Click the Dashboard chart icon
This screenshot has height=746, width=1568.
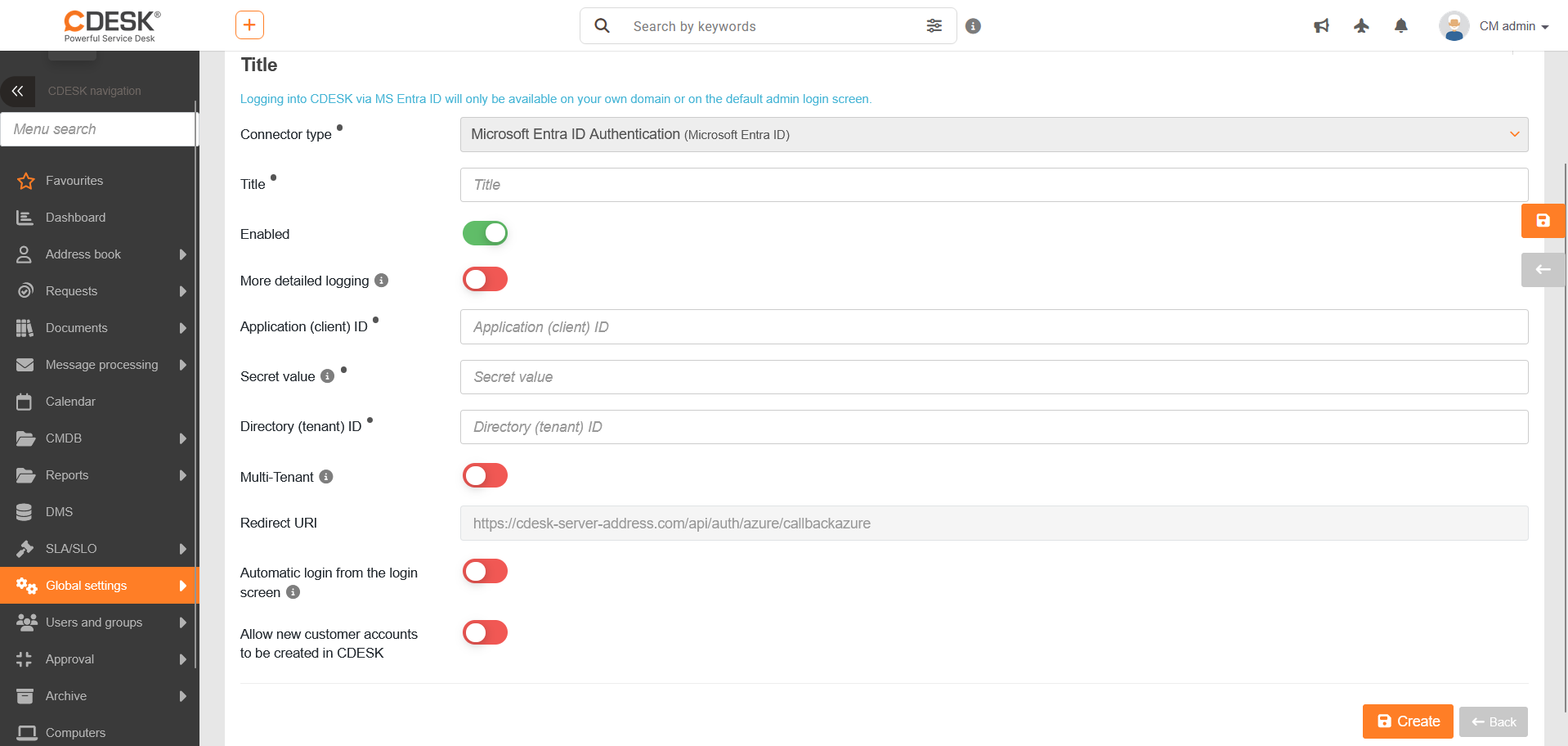coord(25,218)
